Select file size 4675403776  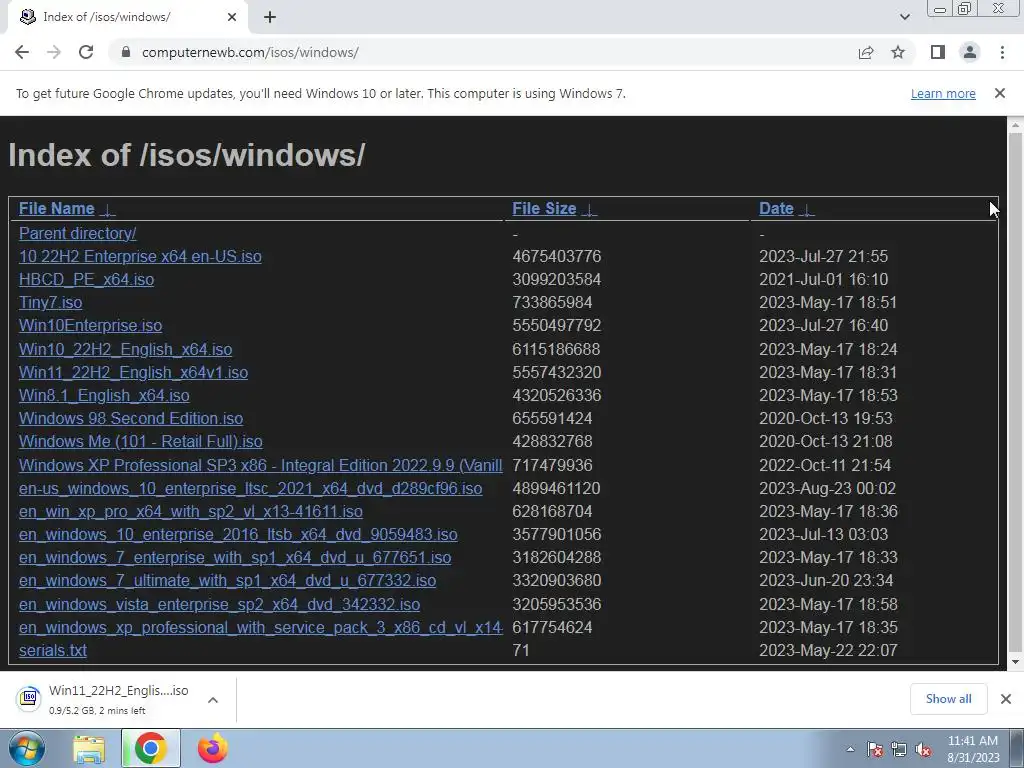click(x=556, y=256)
